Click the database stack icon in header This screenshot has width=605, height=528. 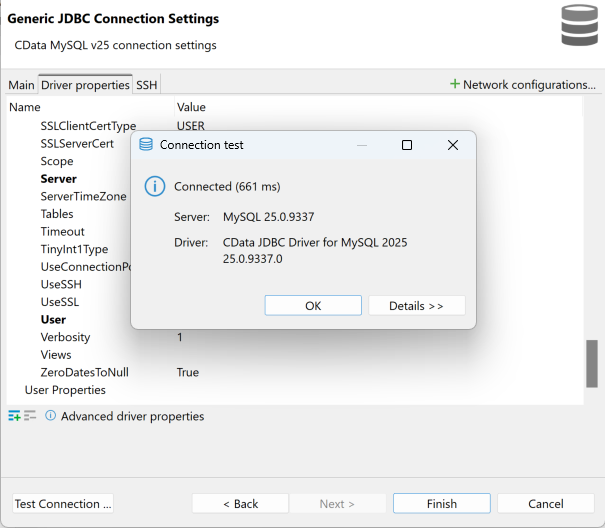[579, 26]
